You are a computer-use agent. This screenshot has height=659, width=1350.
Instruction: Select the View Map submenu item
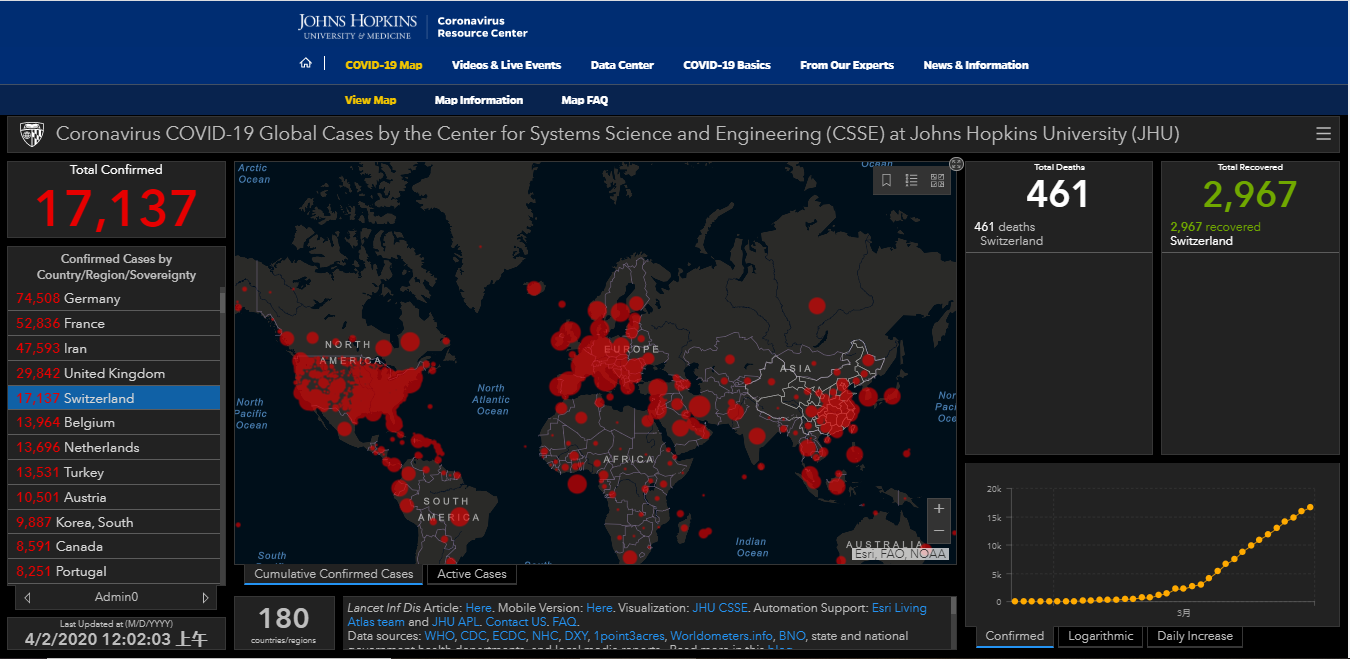pyautogui.click(x=370, y=100)
